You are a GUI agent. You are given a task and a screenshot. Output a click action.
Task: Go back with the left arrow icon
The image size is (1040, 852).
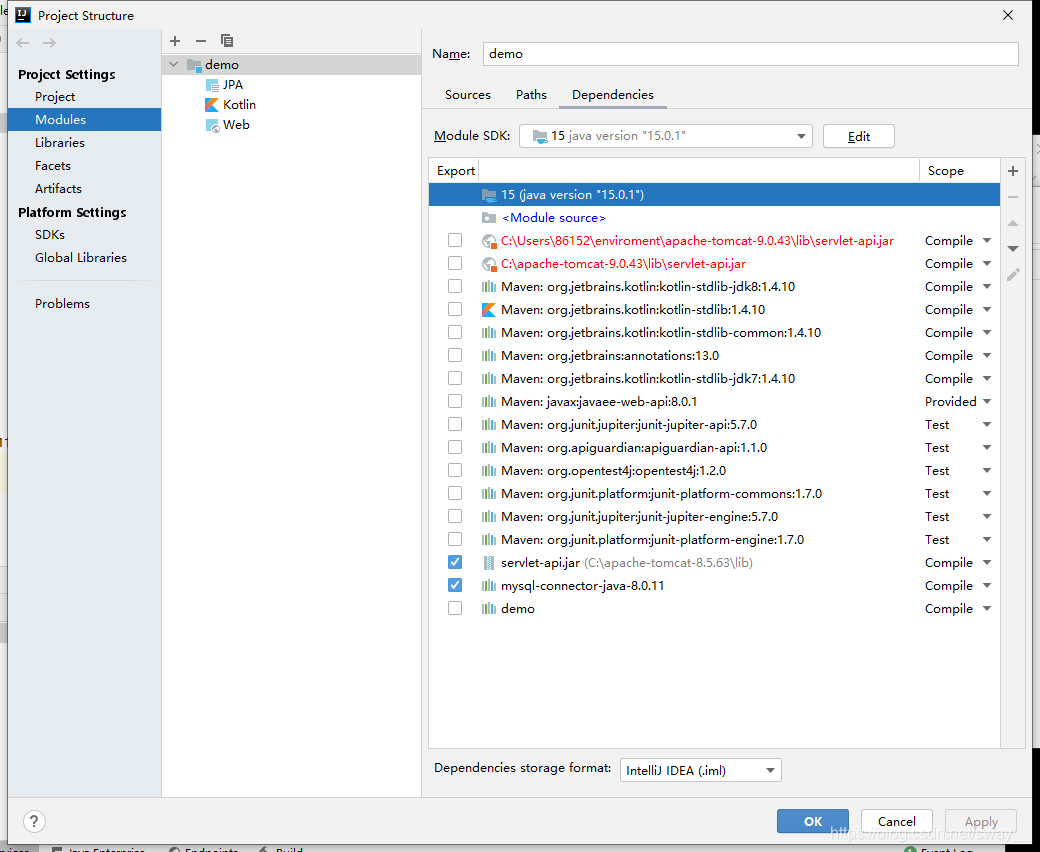pyautogui.click(x=23, y=43)
